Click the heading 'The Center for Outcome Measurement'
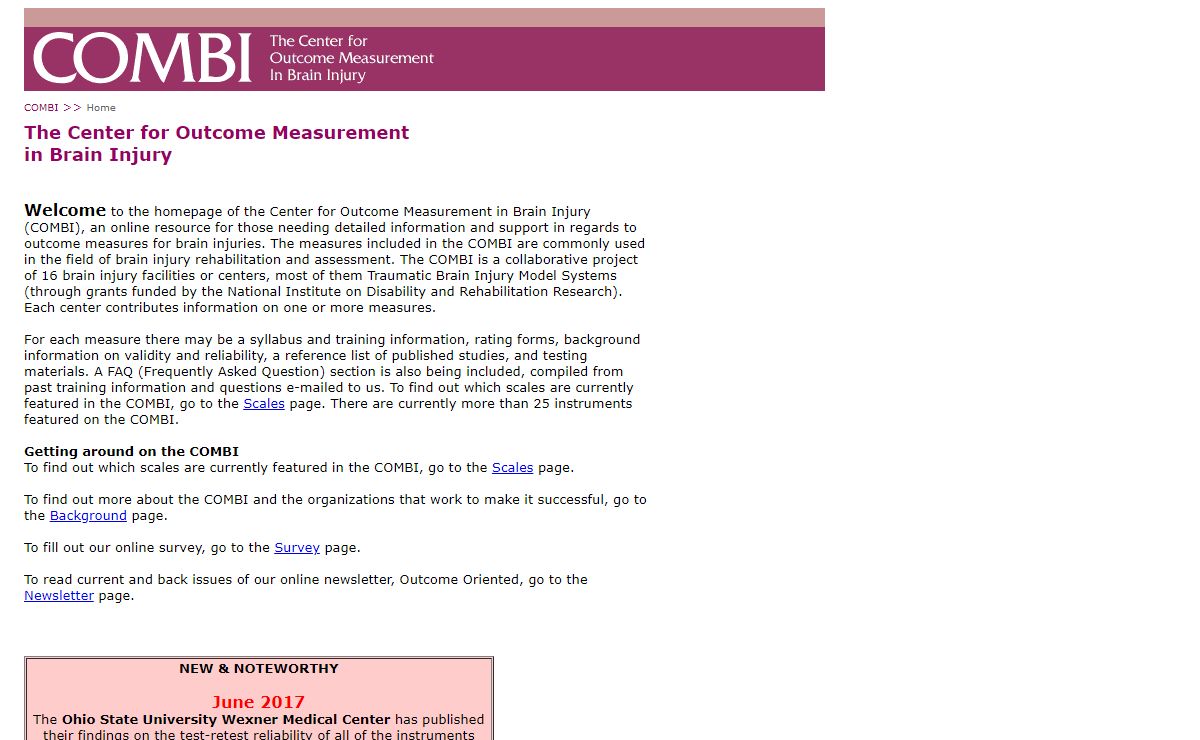The image size is (1200, 740). [x=217, y=133]
